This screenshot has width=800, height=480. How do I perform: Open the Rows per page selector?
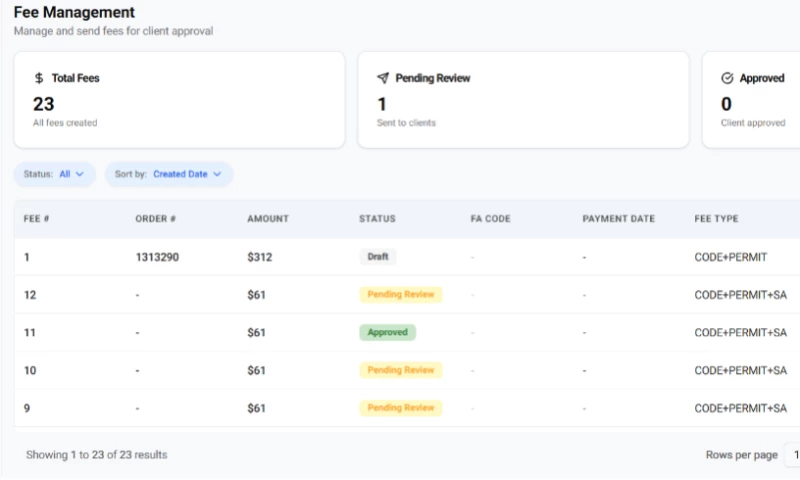791,455
